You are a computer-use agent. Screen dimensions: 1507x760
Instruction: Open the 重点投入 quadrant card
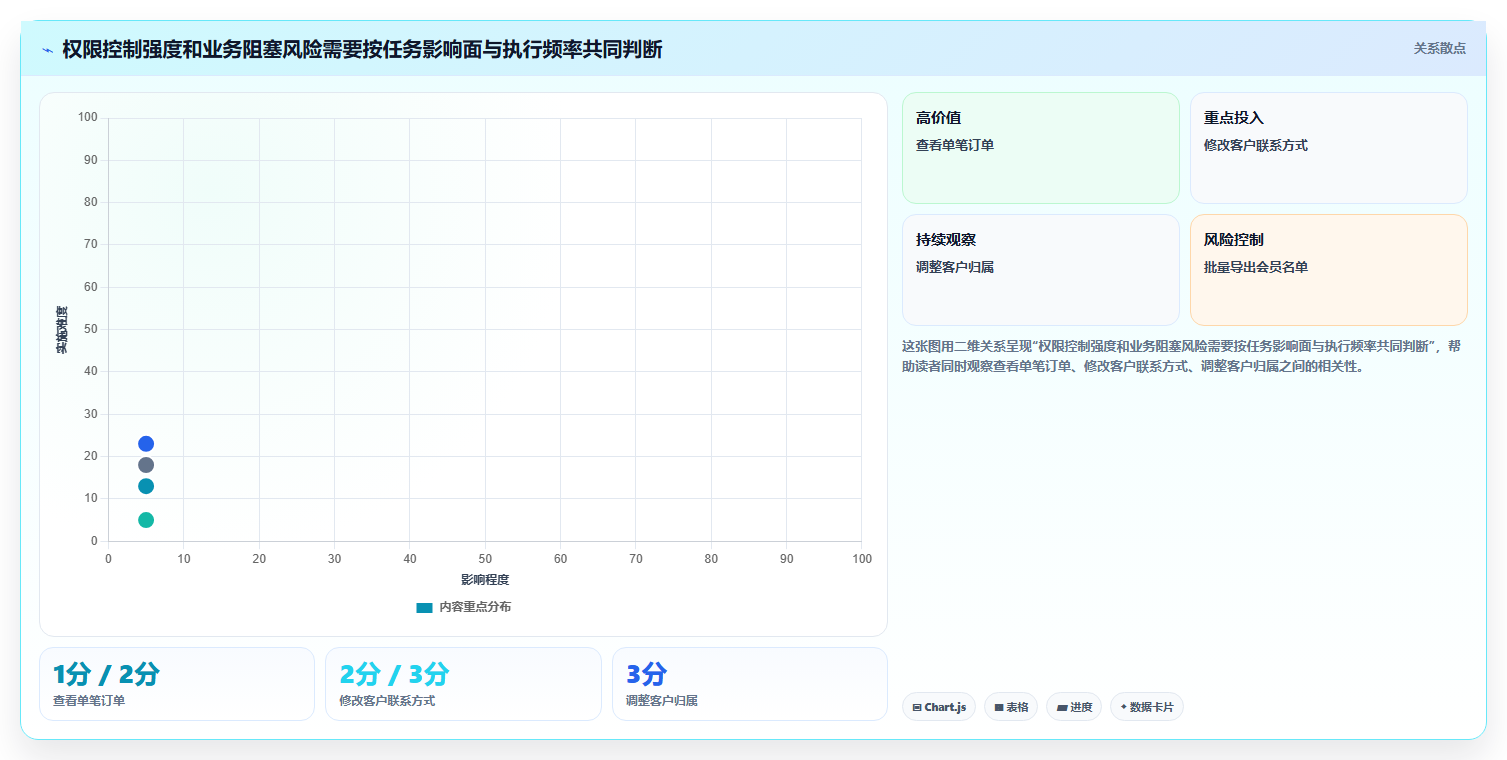[x=1329, y=148]
